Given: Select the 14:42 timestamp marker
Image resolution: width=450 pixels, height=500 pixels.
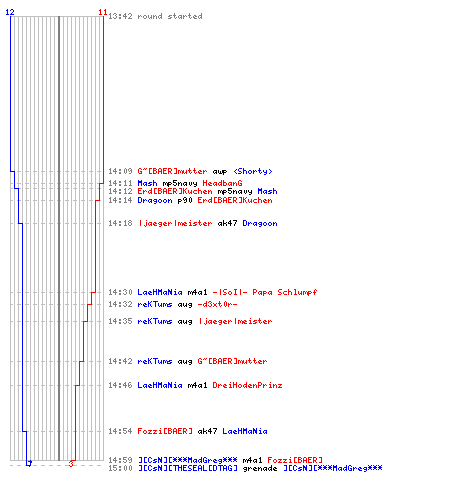Looking at the screenshot, I should click(x=120, y=361).
